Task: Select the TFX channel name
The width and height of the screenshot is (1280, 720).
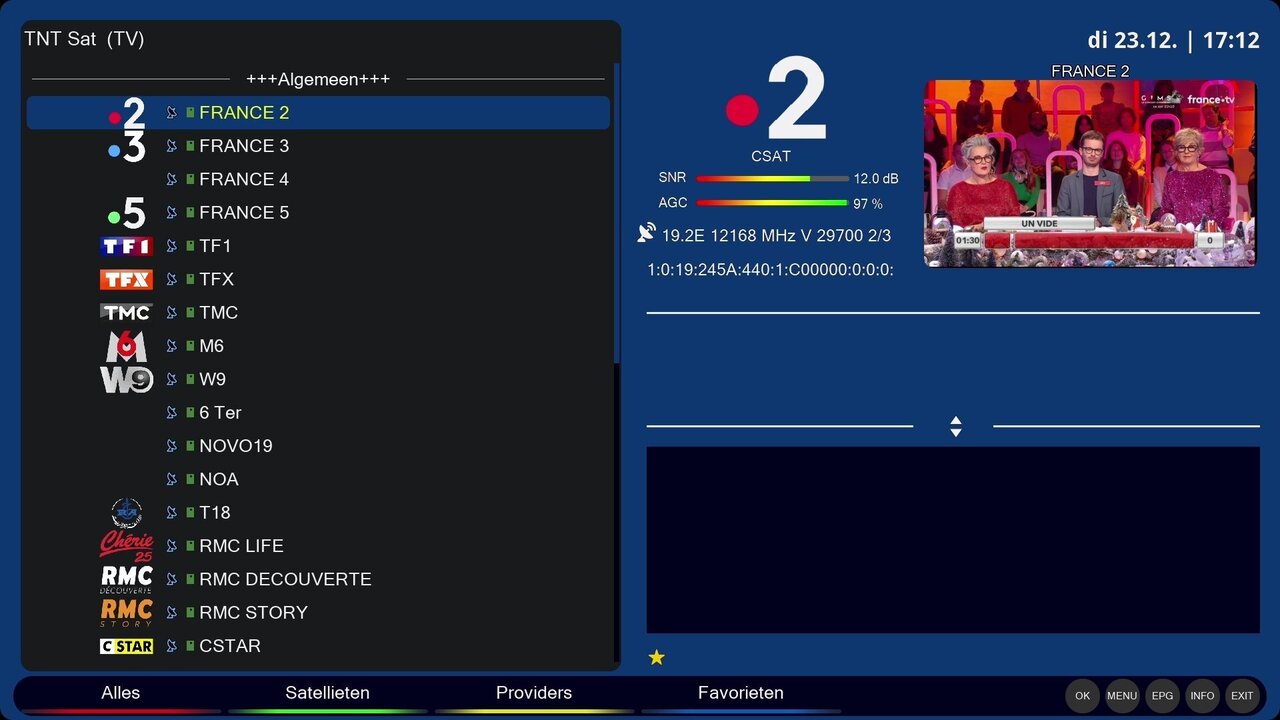Action: (216, 279)
